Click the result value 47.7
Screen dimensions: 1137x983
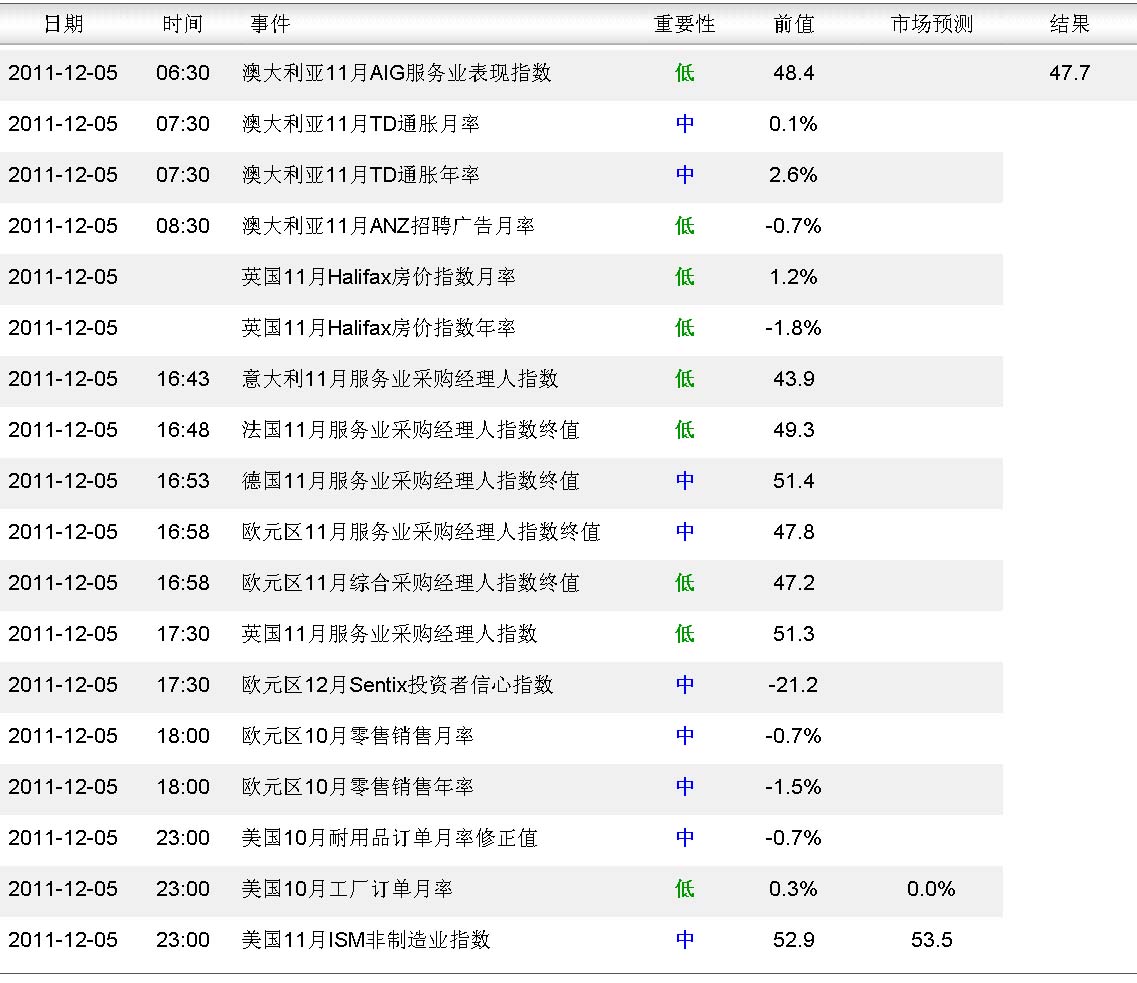pyautogui.click(x=1070, y=72)
